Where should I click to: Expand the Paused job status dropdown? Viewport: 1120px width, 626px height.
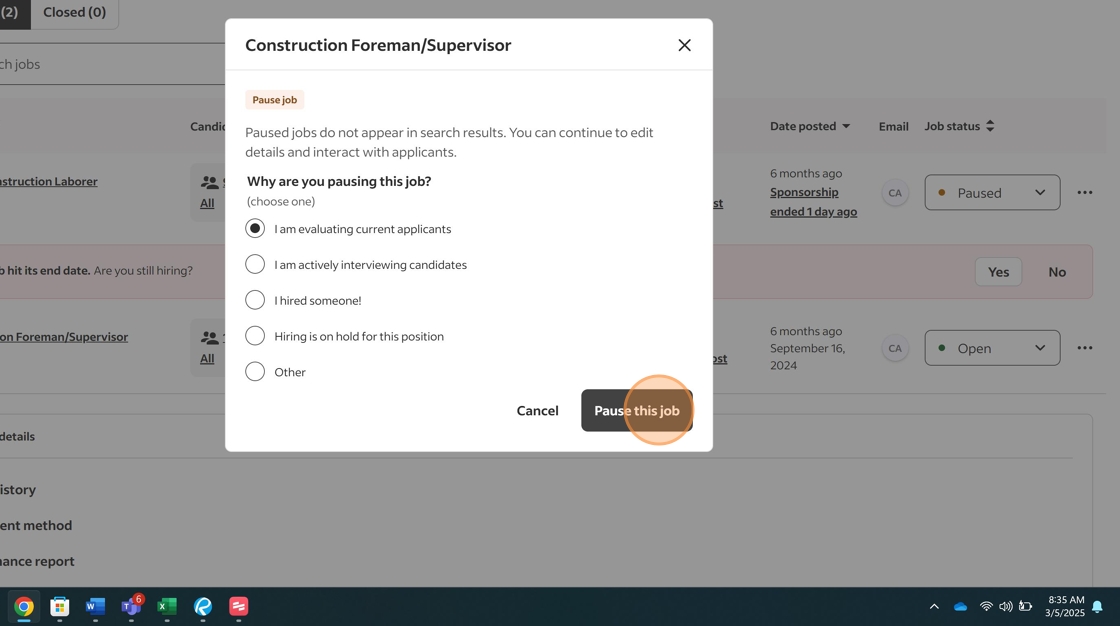click(992, 193)
